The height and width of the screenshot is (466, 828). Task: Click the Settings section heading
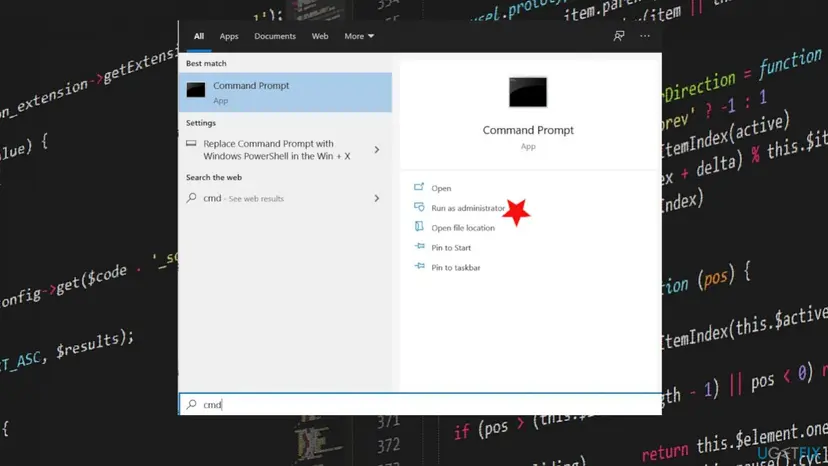pyautogui.click(x=201, y=123)
